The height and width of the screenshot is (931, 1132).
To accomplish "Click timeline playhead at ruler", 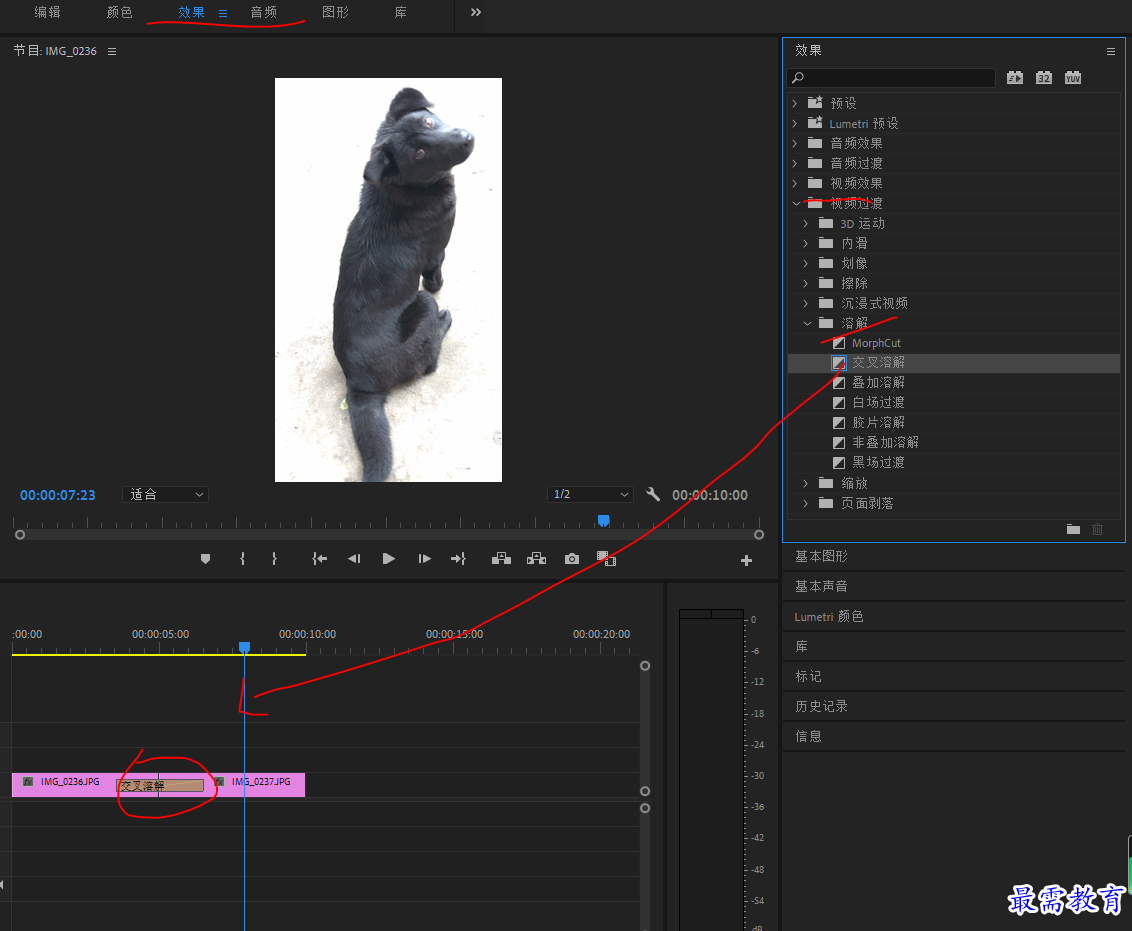I will 245,647.
